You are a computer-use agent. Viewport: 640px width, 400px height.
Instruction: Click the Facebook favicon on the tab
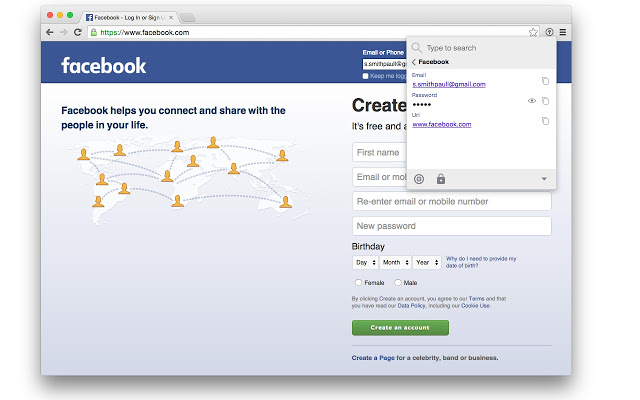coord(89,18)
